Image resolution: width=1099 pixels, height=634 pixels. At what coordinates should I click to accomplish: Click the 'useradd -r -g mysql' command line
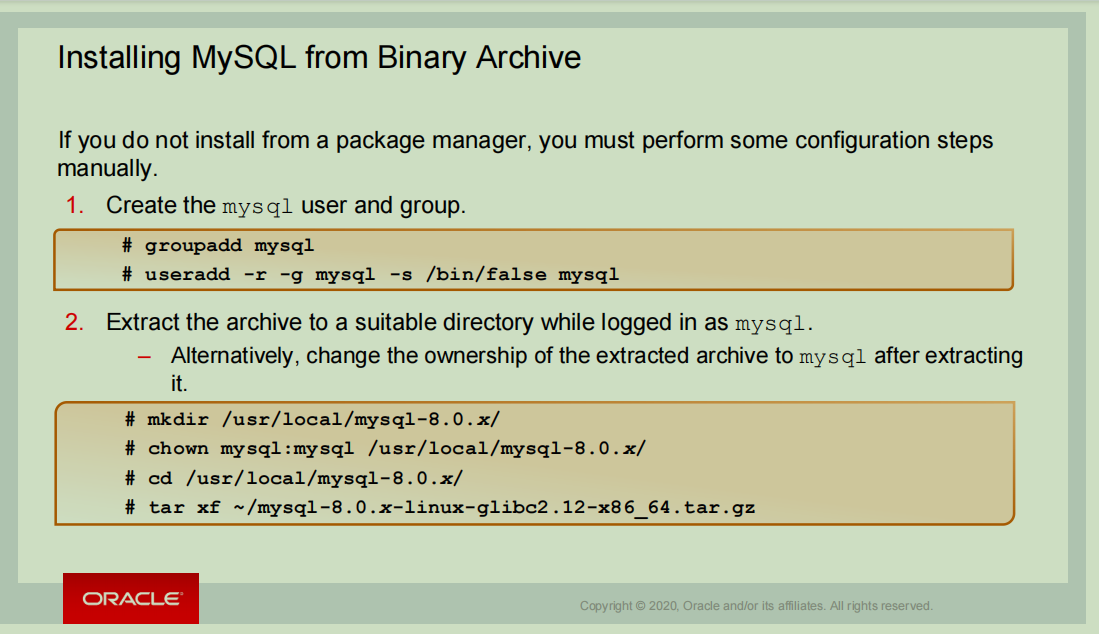pyautogui.click(x=371, y=275)
